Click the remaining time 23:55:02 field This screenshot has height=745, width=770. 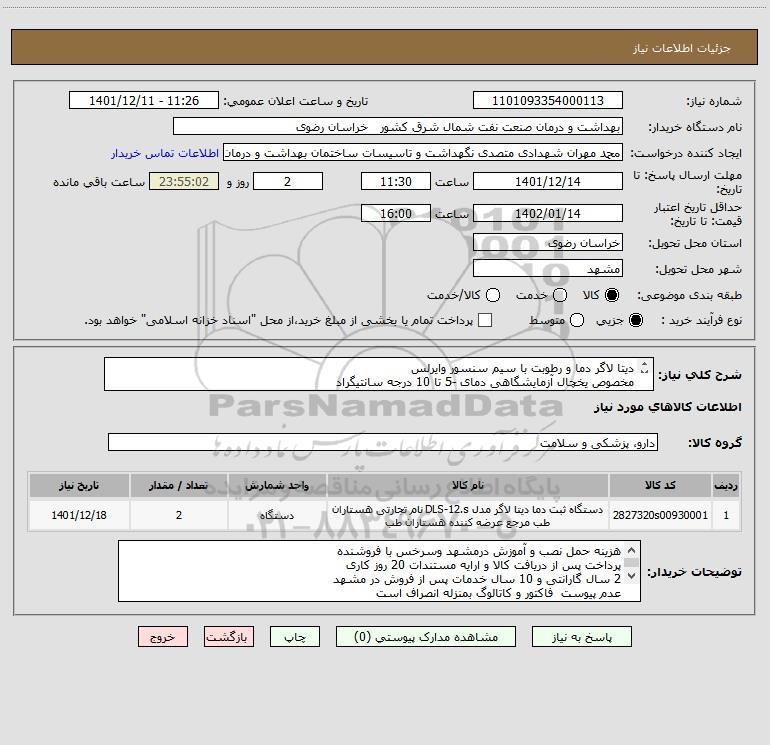click(x=184, y=181)
